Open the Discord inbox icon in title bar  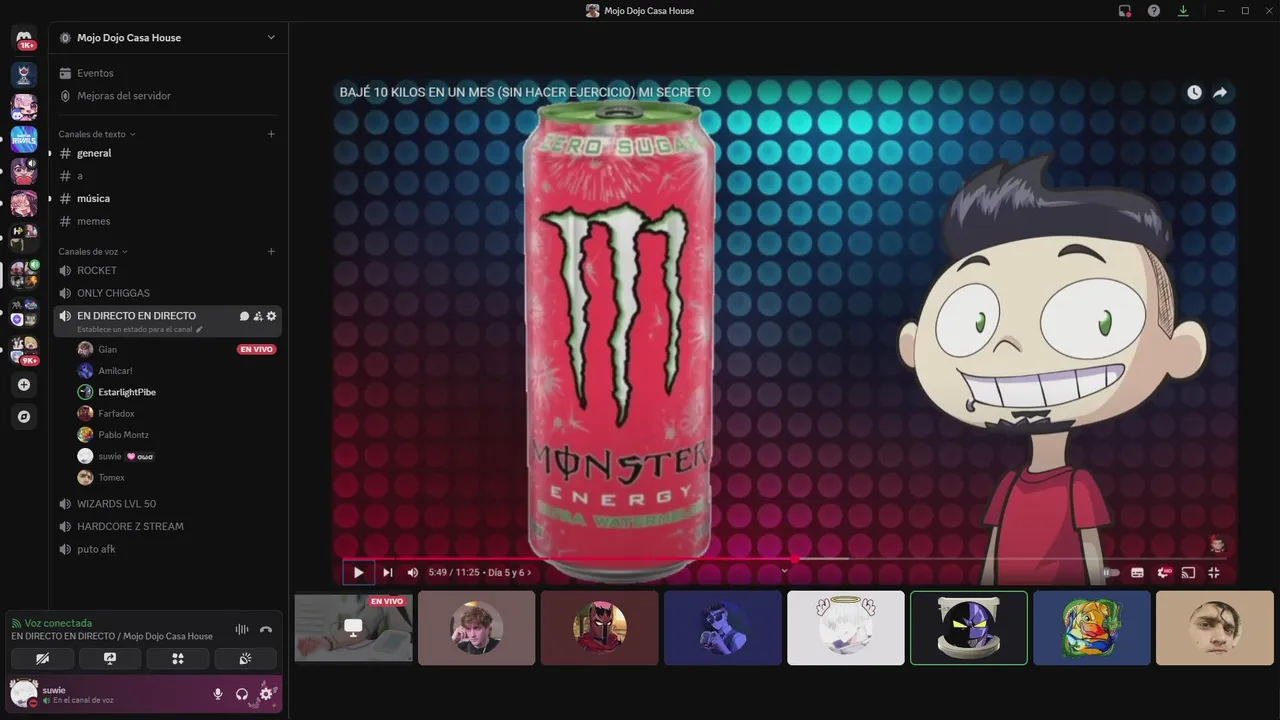pyautogui.click(x=1125, y=10)
